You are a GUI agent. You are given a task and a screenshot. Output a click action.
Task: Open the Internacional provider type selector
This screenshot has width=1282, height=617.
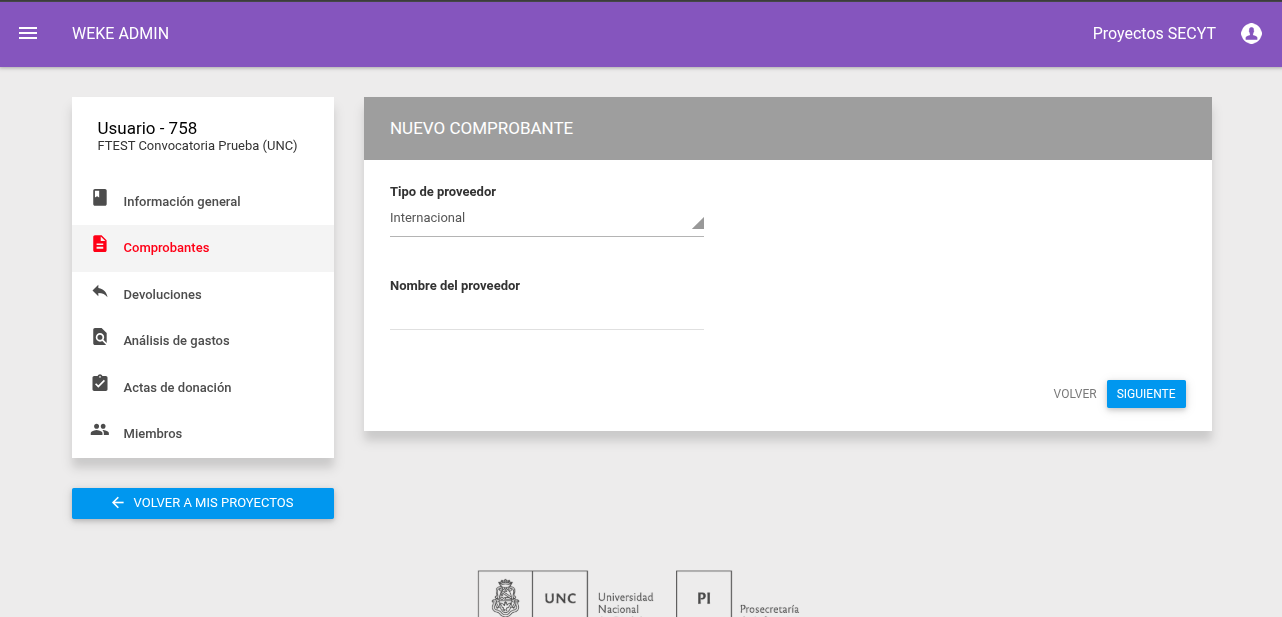coord(547,218)
